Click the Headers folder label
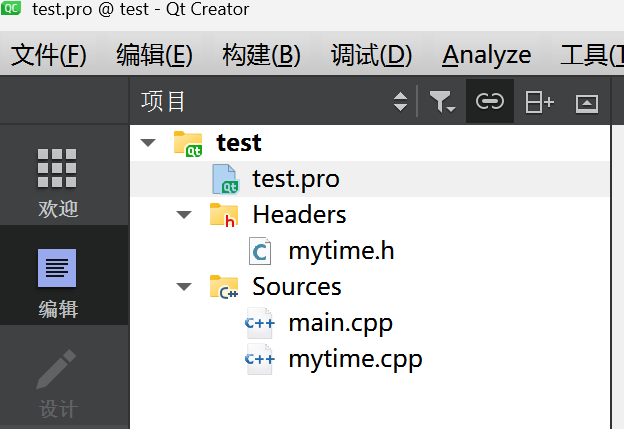Viewport: 624px width, 429px height. point(299,215)
